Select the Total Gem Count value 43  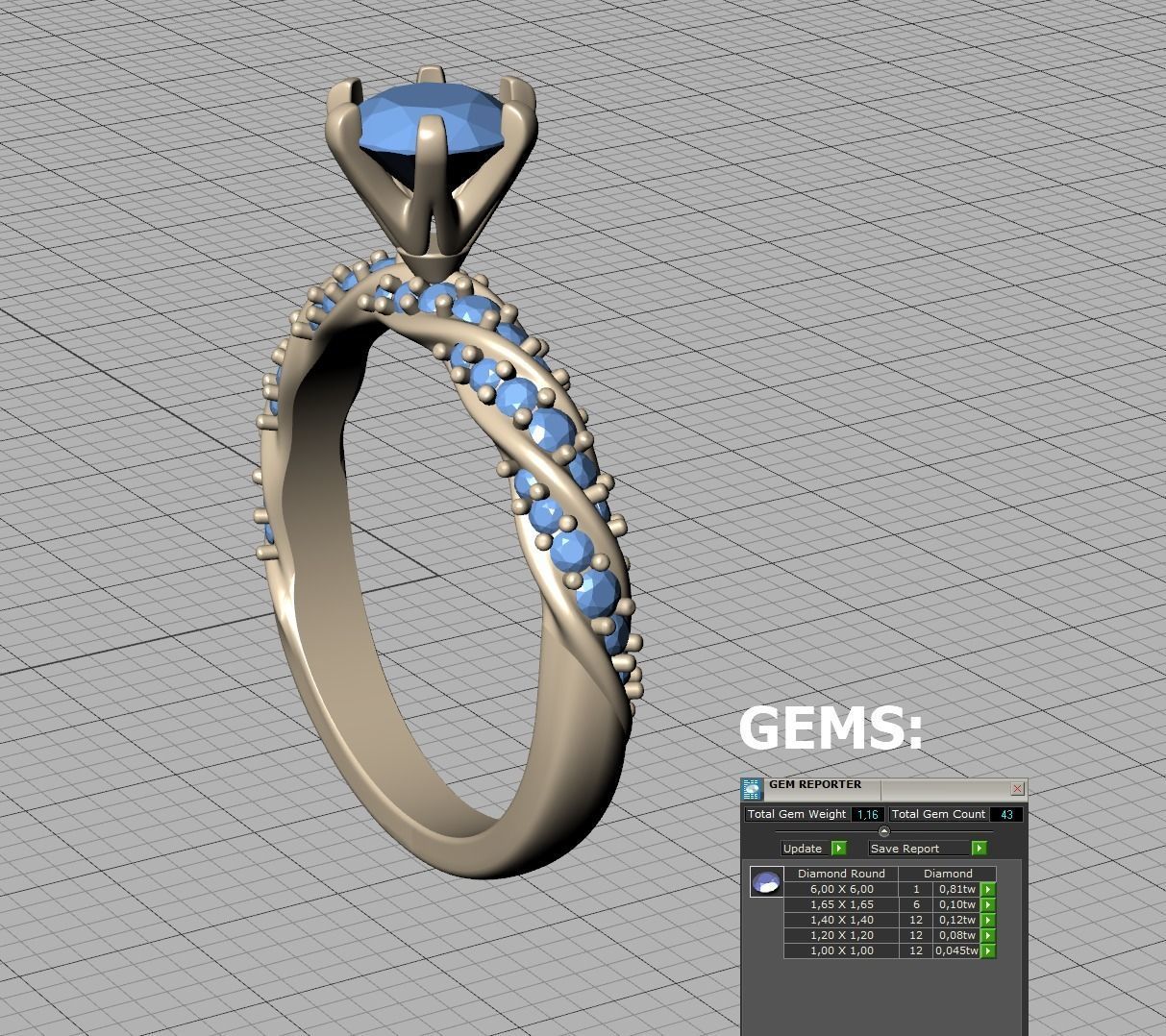[1006, 815]
